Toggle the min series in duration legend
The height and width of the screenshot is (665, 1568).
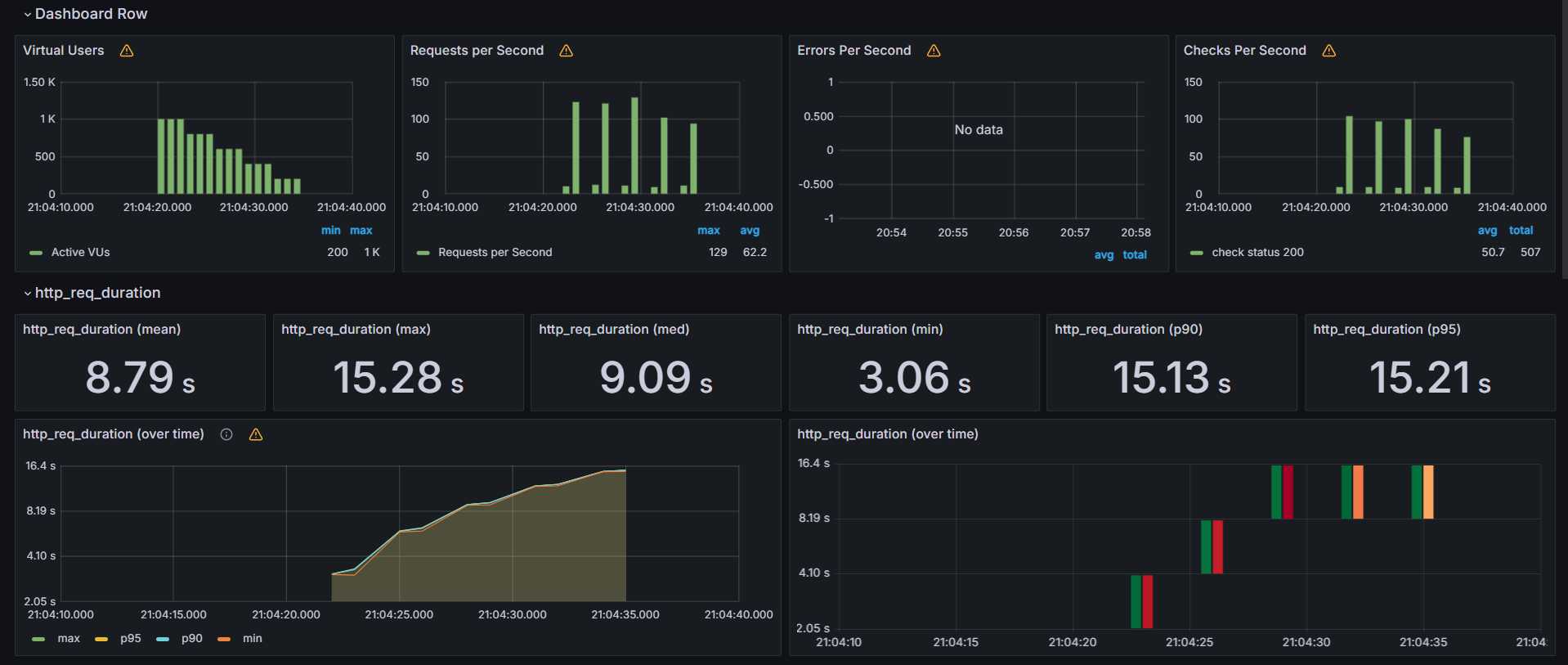pos(253,638)
